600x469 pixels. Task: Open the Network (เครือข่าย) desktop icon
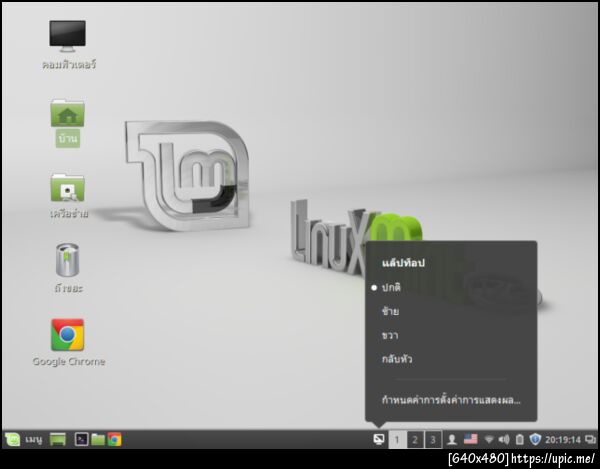click(x=67, y=187)
